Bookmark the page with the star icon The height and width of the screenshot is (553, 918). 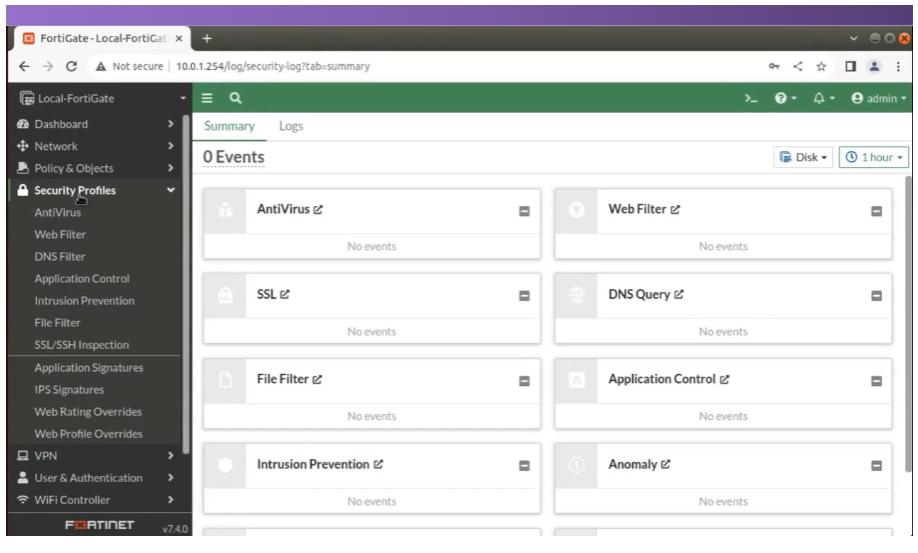pyautogui.click(x=821, y=67)
